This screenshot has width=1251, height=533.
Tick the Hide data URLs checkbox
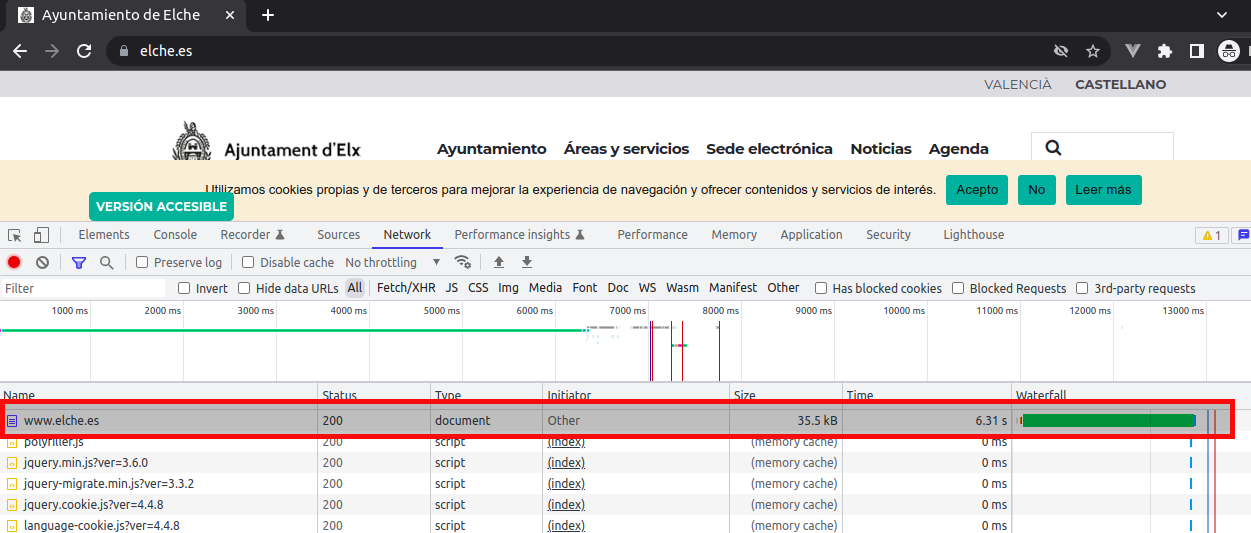244,288
